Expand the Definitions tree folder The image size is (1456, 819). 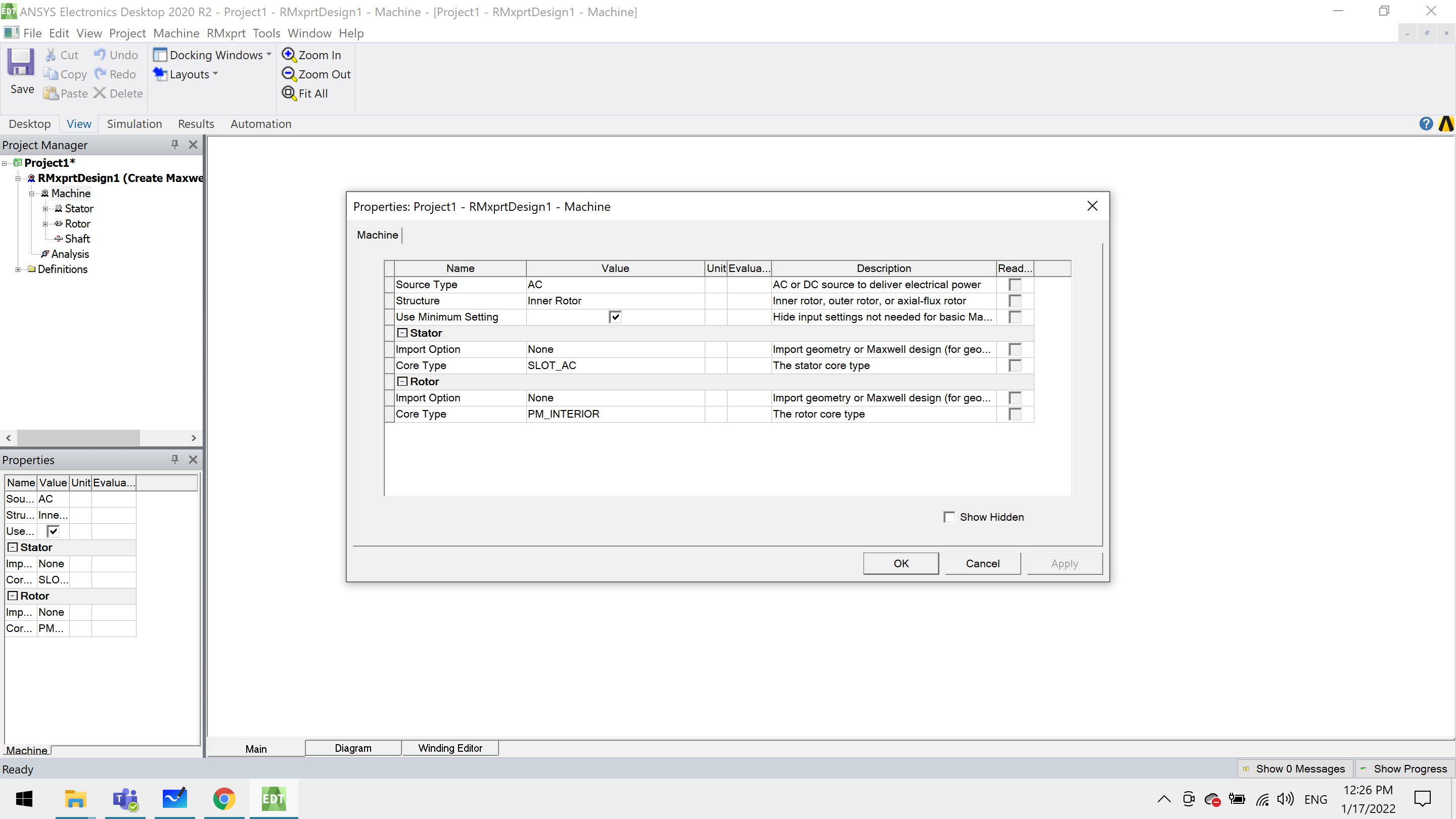(x=18, y=269)
